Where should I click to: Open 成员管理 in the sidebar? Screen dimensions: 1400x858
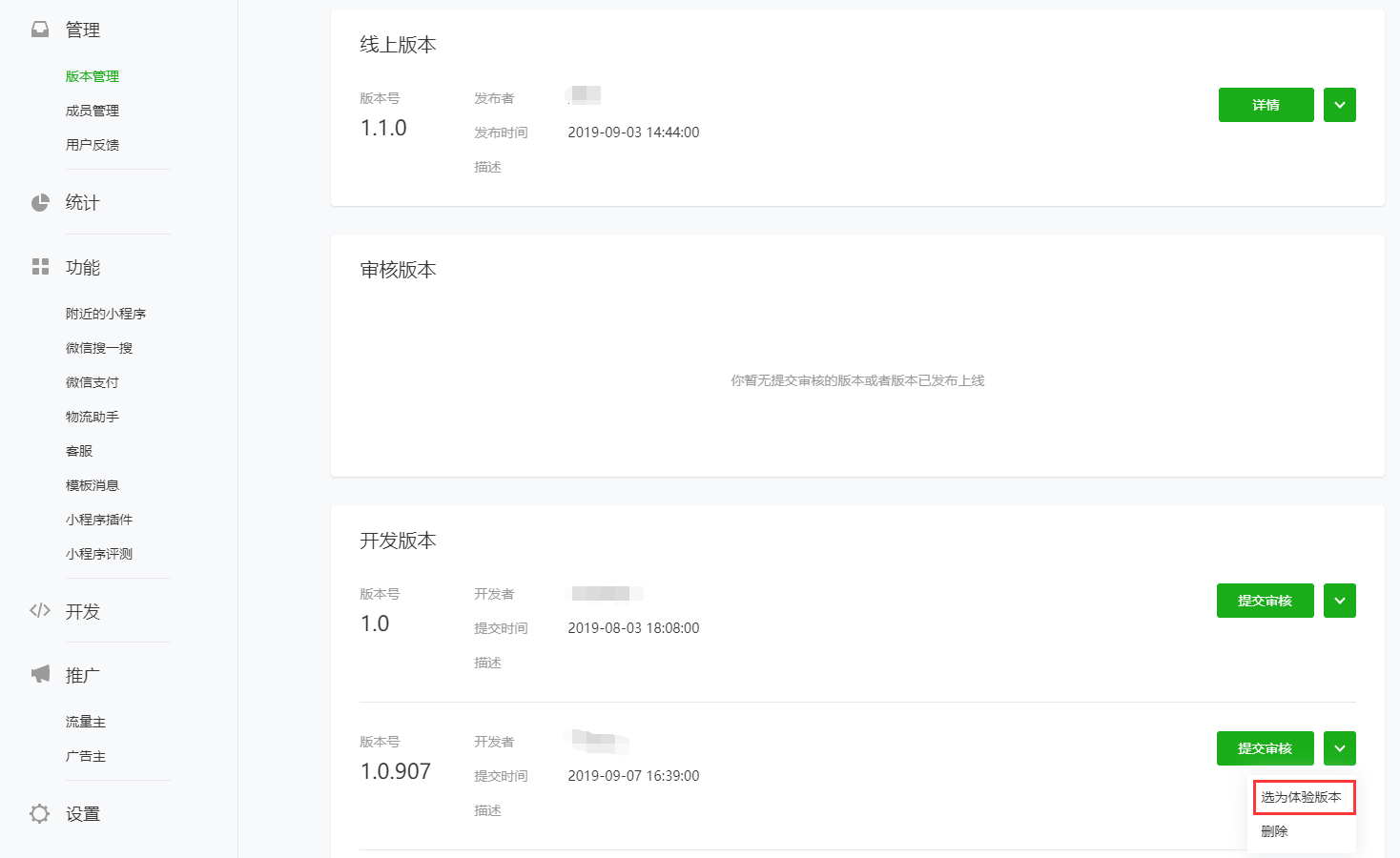click(x=93, y=111)
